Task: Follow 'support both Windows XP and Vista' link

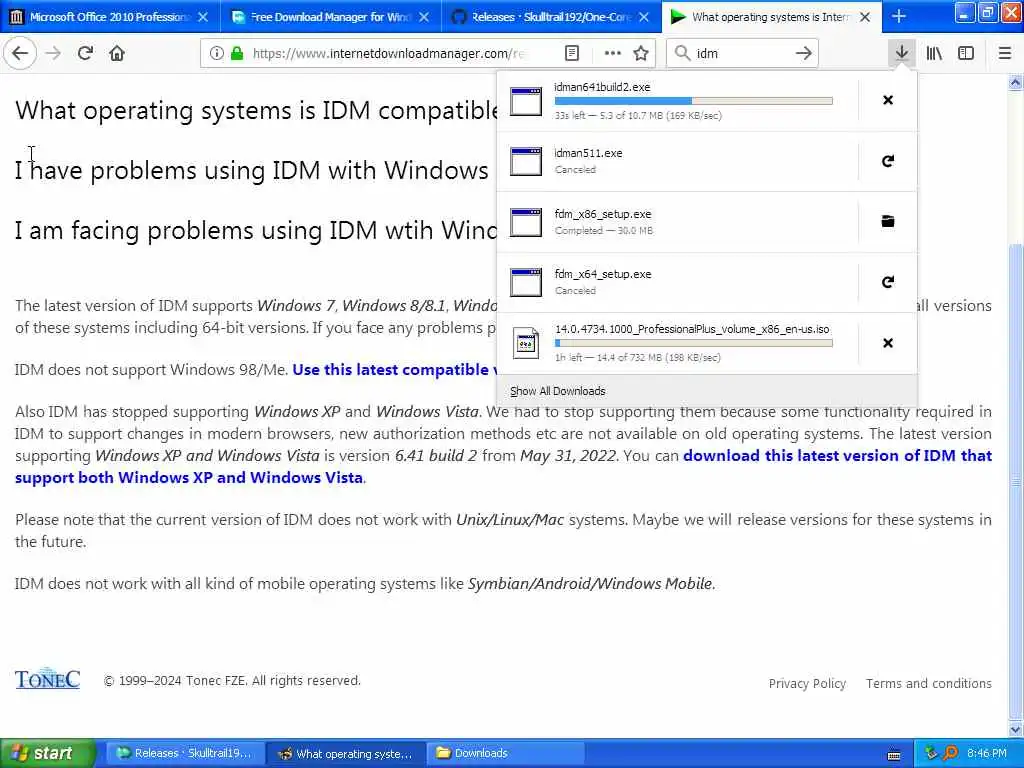Action: click(189, 478)
